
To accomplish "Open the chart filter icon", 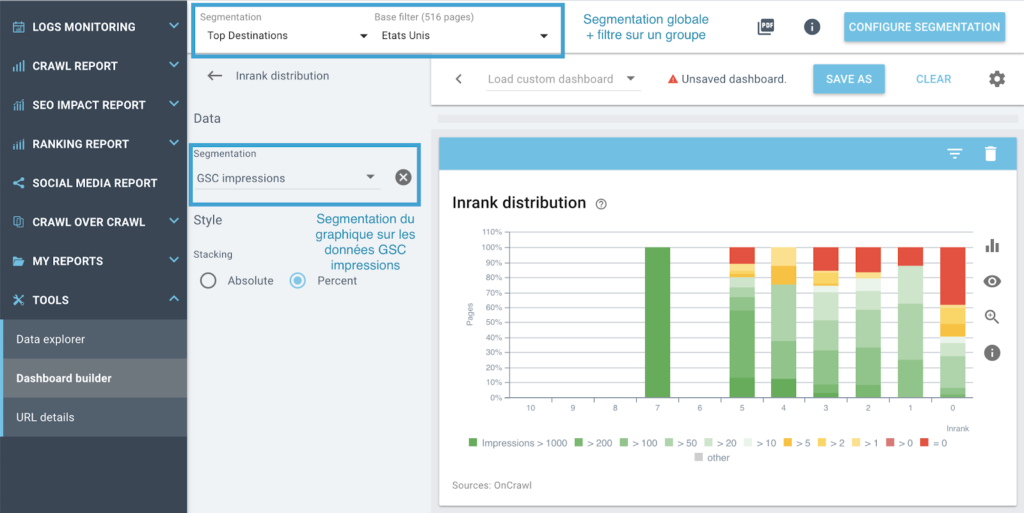I will [955, 153].
